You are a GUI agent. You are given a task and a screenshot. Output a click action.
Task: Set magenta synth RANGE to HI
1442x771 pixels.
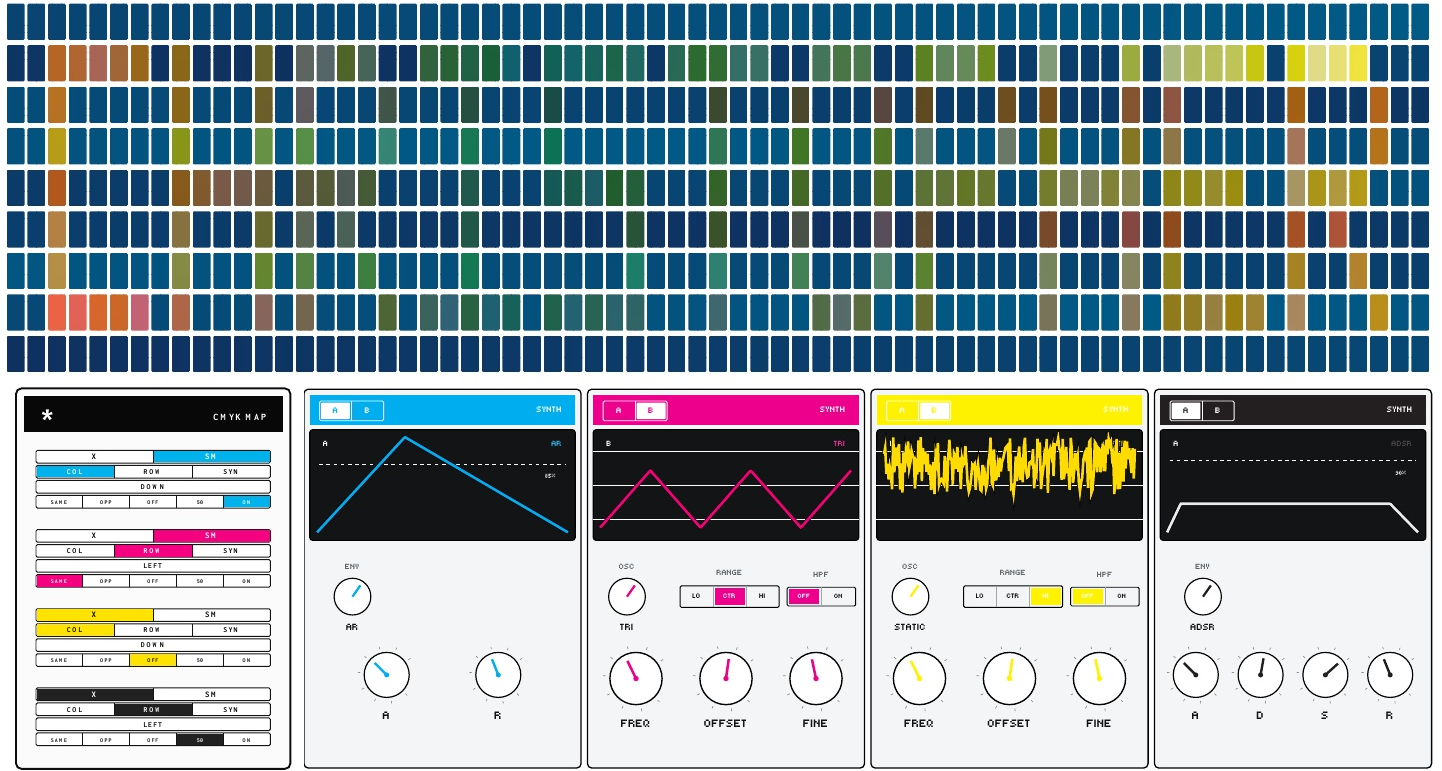click(762, 596)
